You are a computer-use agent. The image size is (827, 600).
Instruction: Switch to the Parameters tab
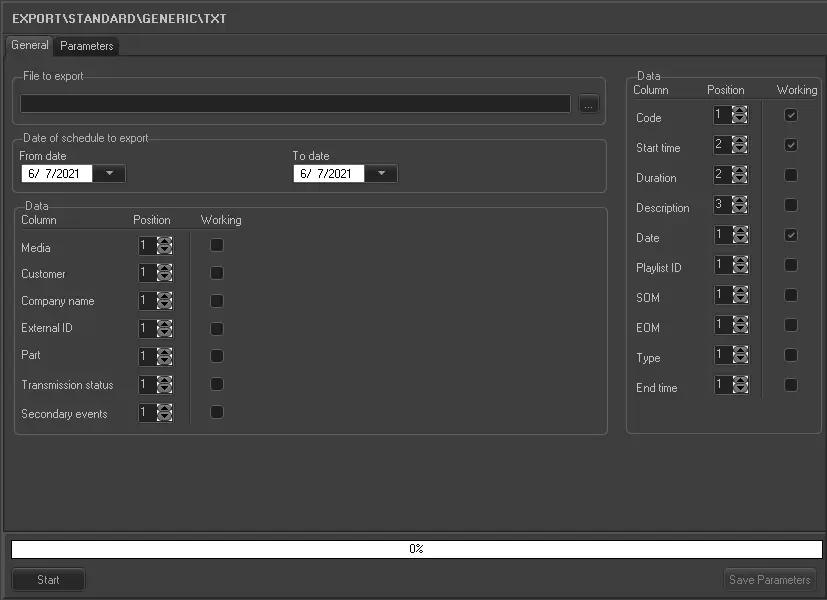pyautogui.click(x=87, y=46)
